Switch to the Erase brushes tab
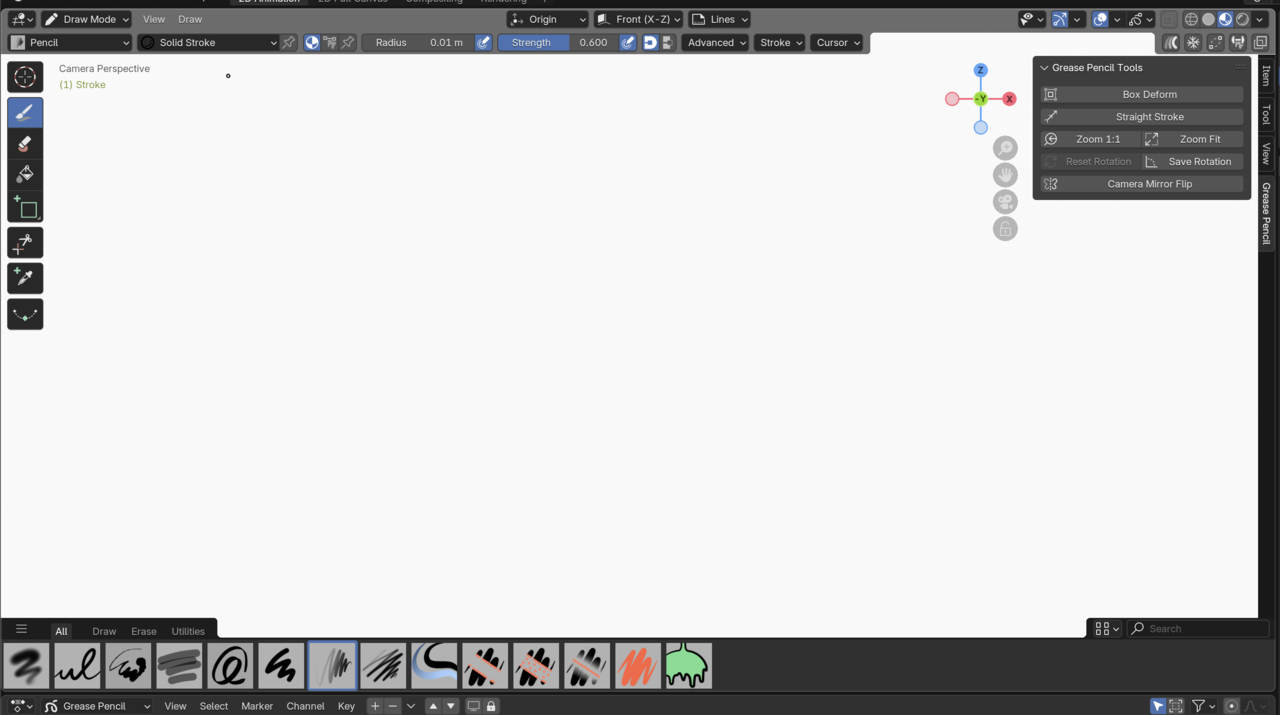This screenshot has height=715, width=1280. 144,631
